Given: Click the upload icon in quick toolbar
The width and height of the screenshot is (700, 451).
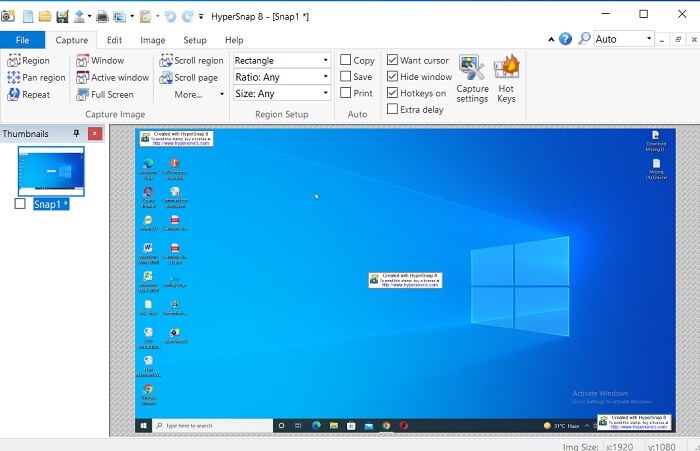Looking at the screenshot, I should point(79,17).
